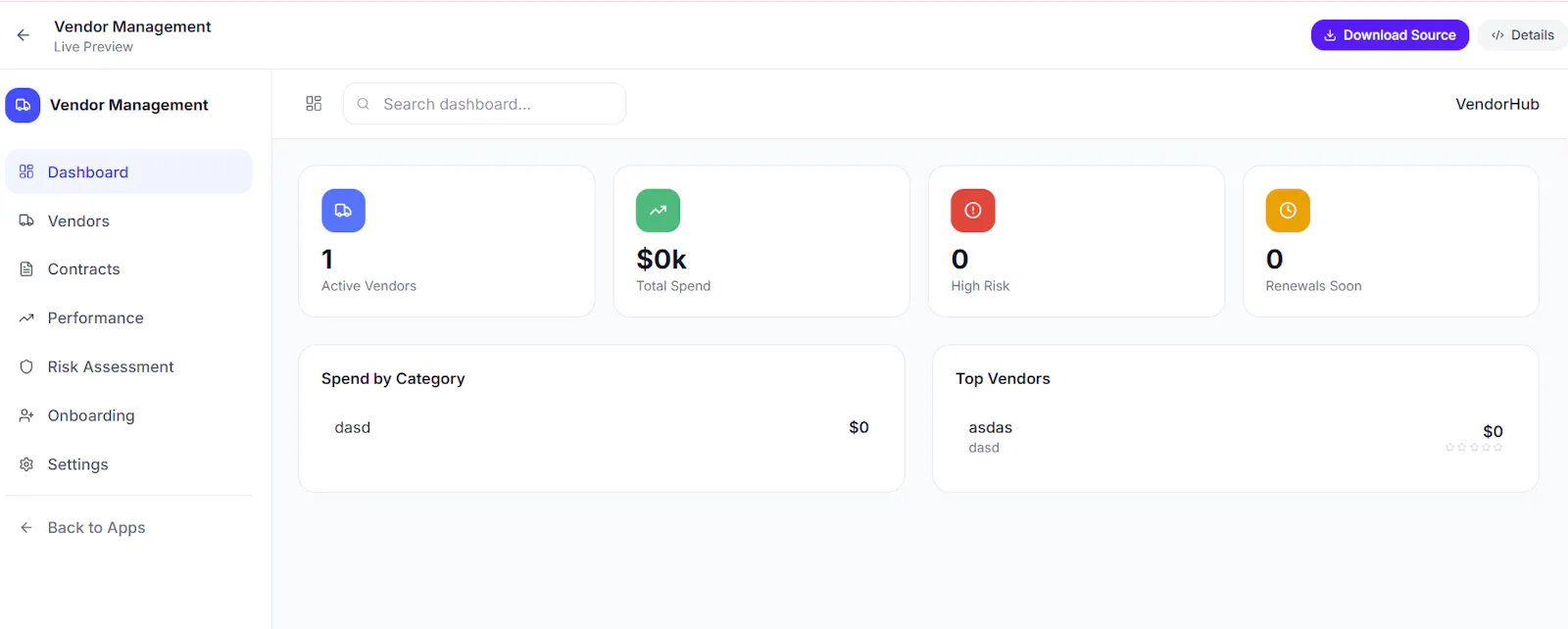Image resolution: width=1568 pixels, height=629 pixels.
Task: Click the star rating for asdas vendor
Action: click(1474, 448)
